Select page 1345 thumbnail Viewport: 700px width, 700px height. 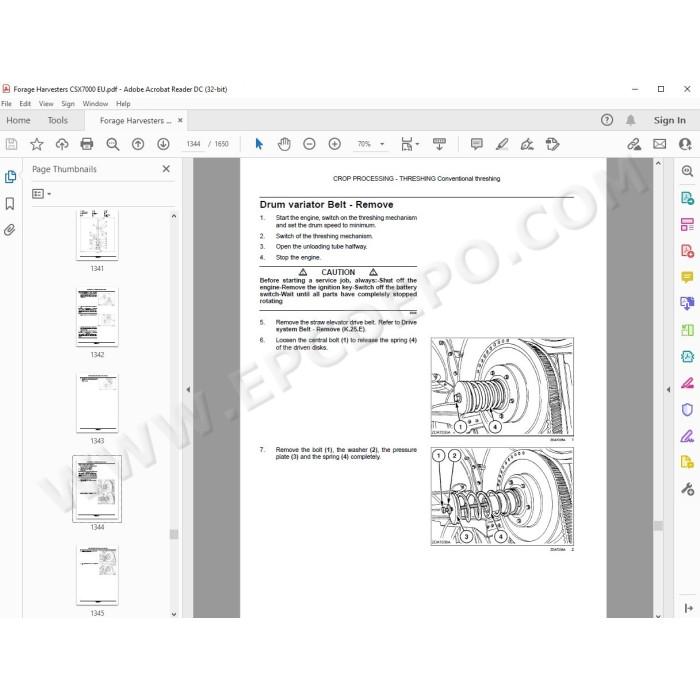coord(97,575)
